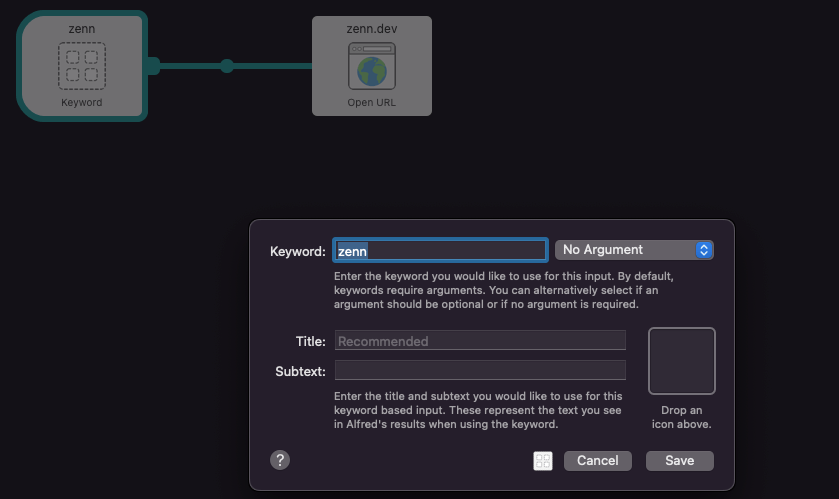Click the 'Keyword:' label

[298, 251]
